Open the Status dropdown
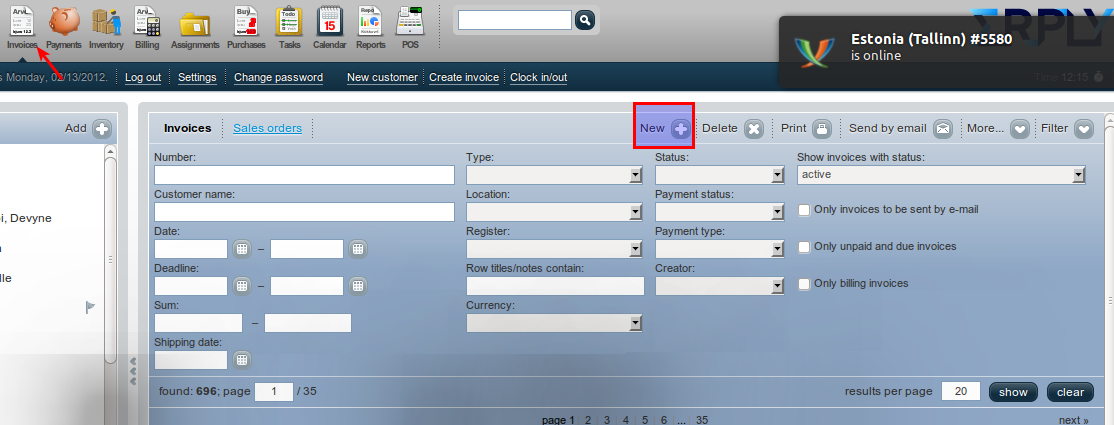The height and width of the screenshot is (425, 1114). click(720, 175)
